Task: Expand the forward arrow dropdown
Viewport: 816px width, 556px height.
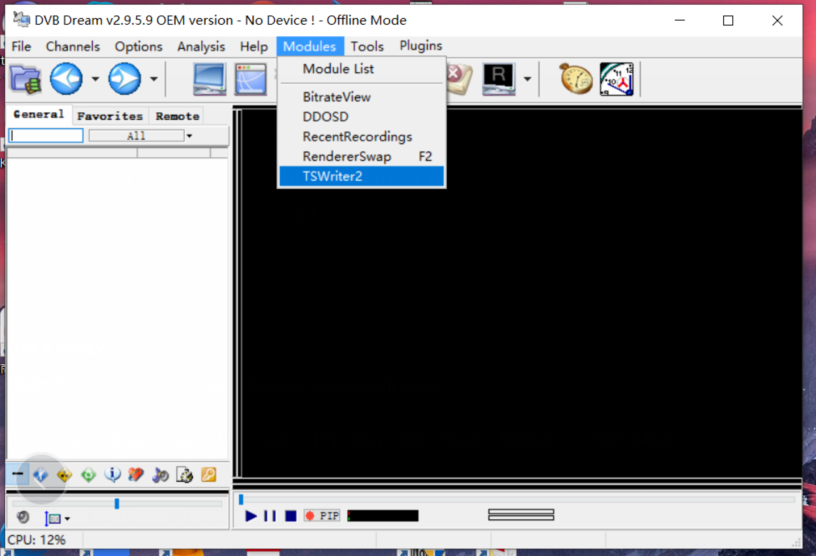Action: pyautogui.click(x=154, y=79)
